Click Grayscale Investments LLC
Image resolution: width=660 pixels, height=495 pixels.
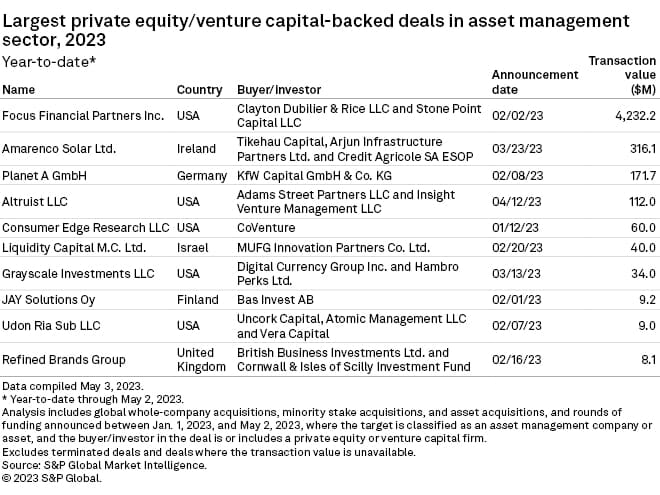[x=78, y=273]
